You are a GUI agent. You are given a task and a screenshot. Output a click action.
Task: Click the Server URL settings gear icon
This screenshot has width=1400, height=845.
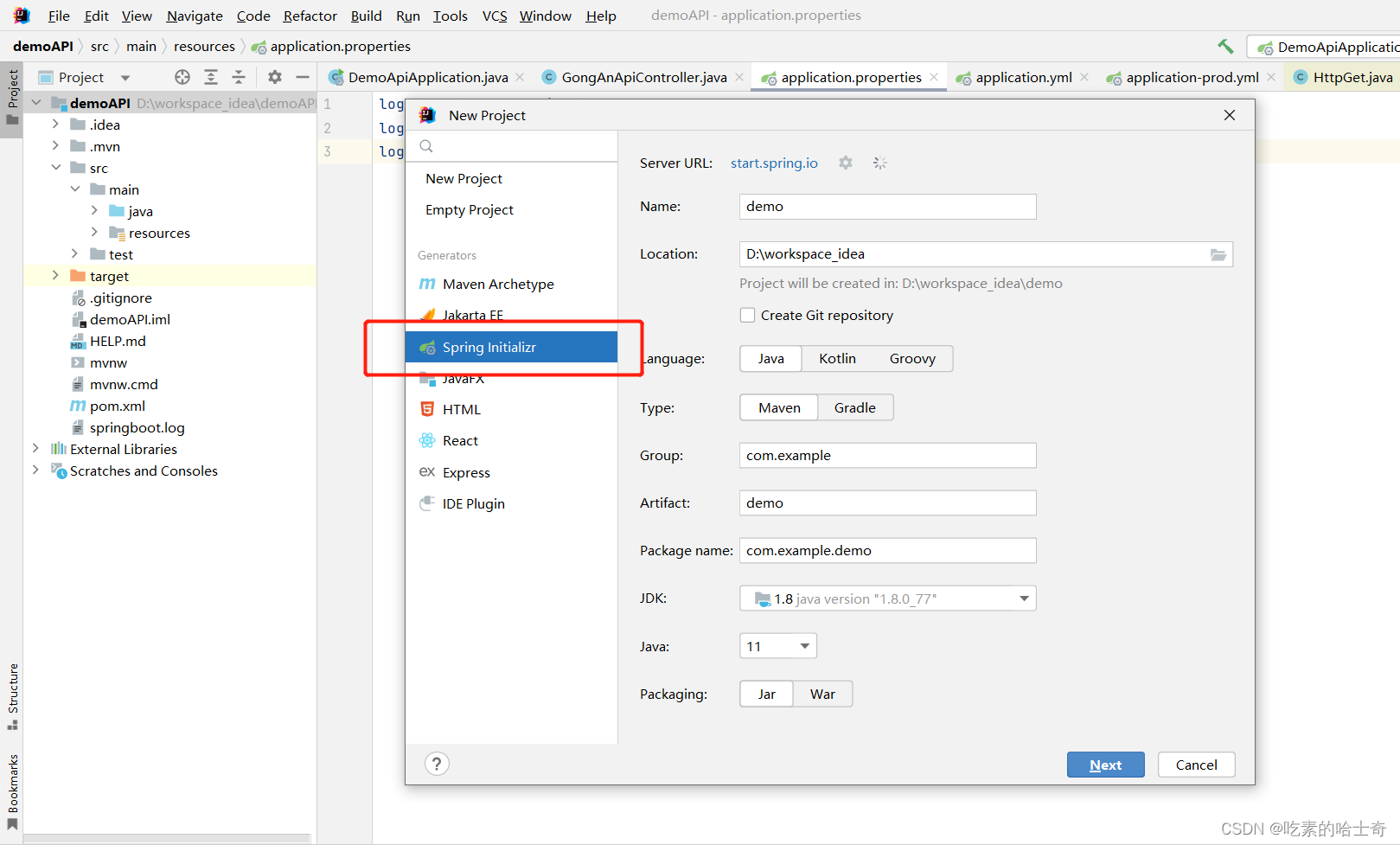[x=846, y=163]
